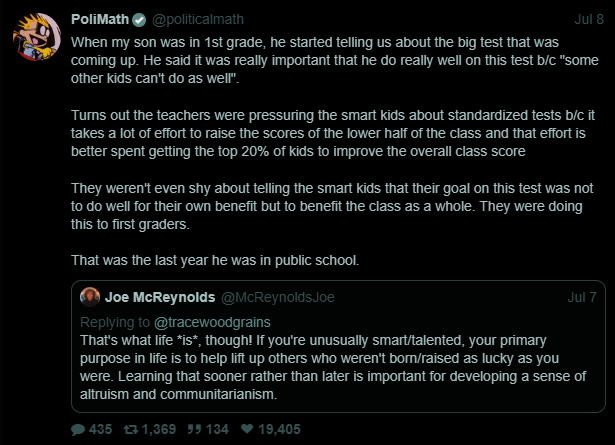This screenshot has height=445, width=615.
Task: View the 19,405 likes count
Action: click(279, 429)
